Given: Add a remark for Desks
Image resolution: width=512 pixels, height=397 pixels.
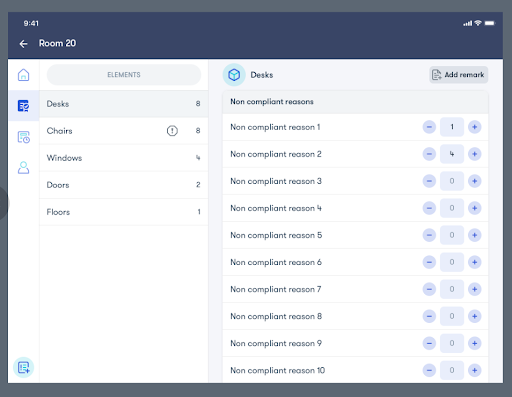Looking at the screenshot, I should 459,75.
